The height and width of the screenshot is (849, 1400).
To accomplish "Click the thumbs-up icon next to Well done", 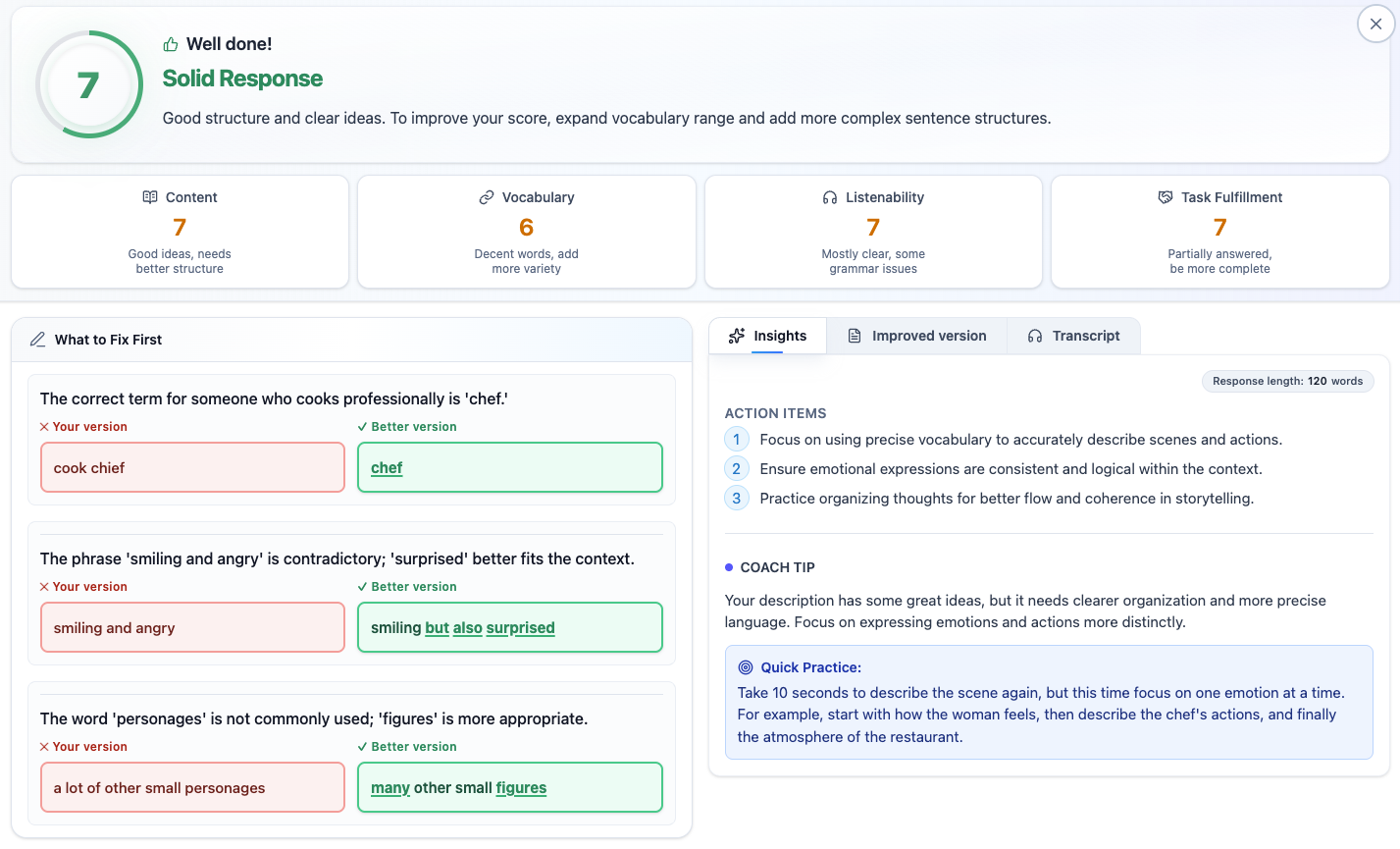I will pos(171,44).
